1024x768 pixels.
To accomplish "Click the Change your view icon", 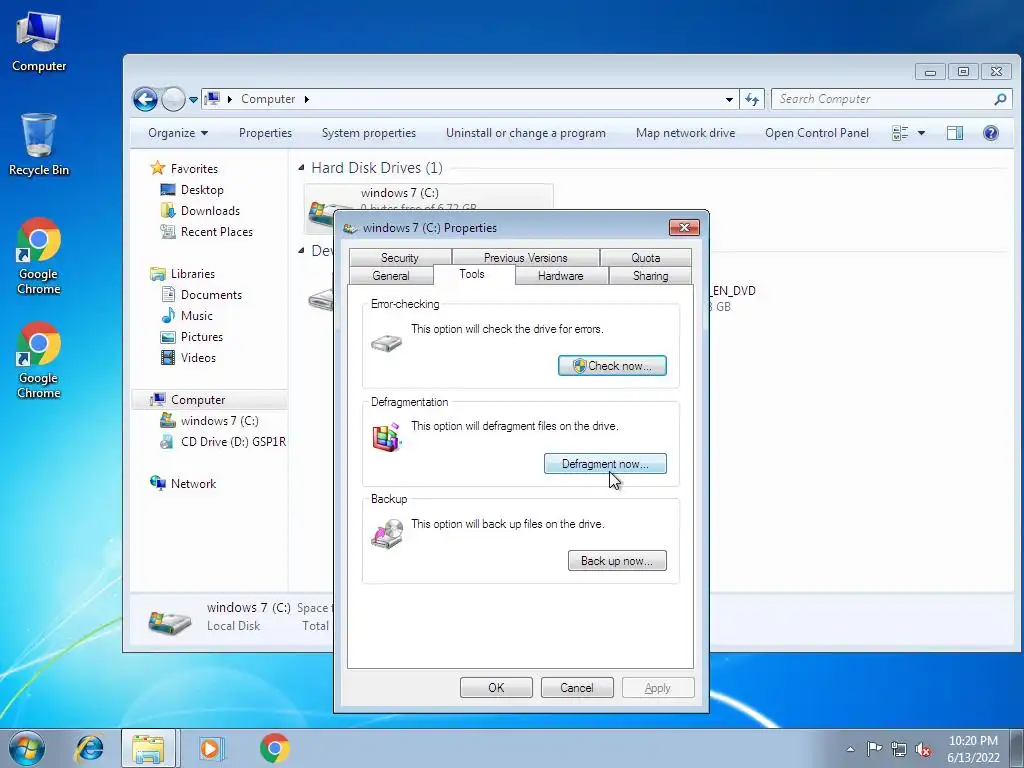I will (x=900, y=133).
